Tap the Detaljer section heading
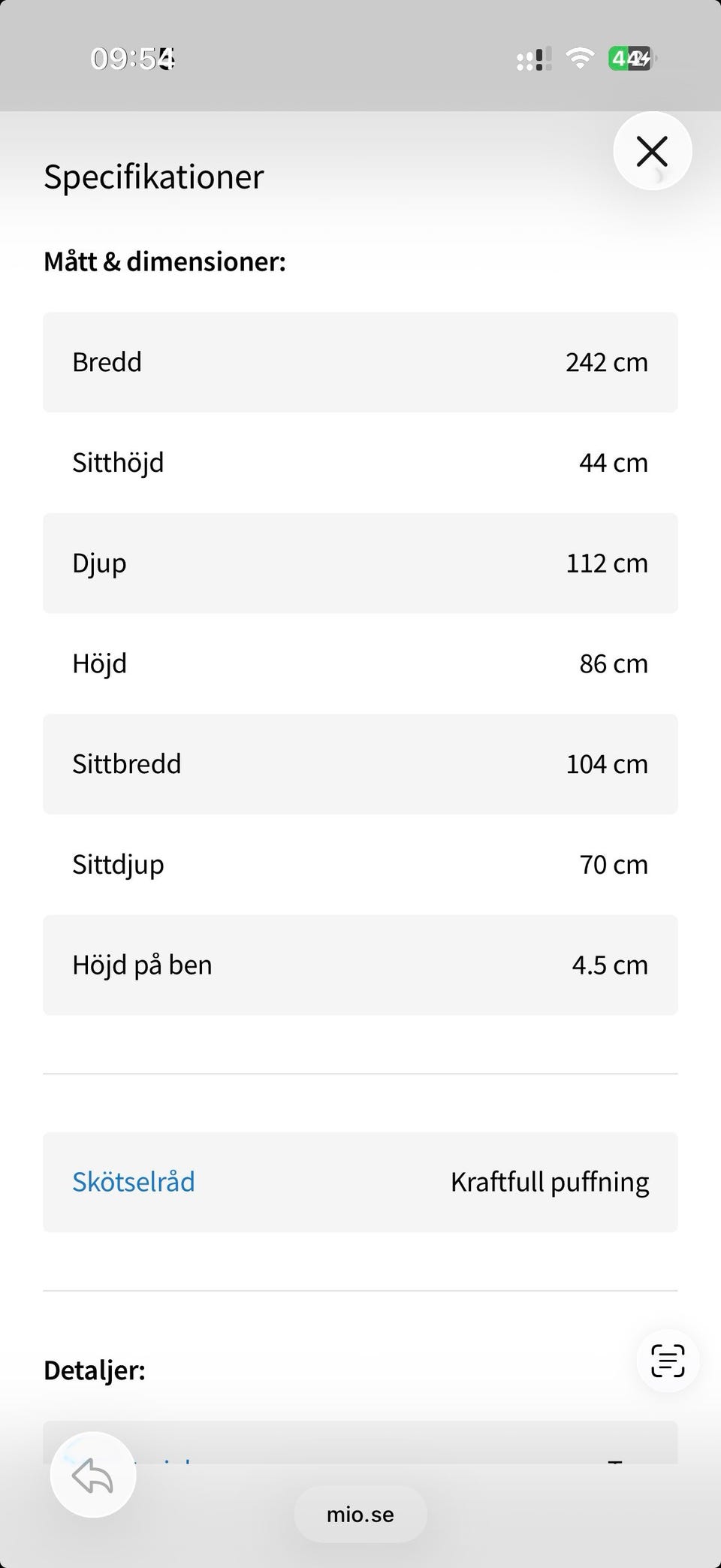721x1568 pixels. [95, 1370]
